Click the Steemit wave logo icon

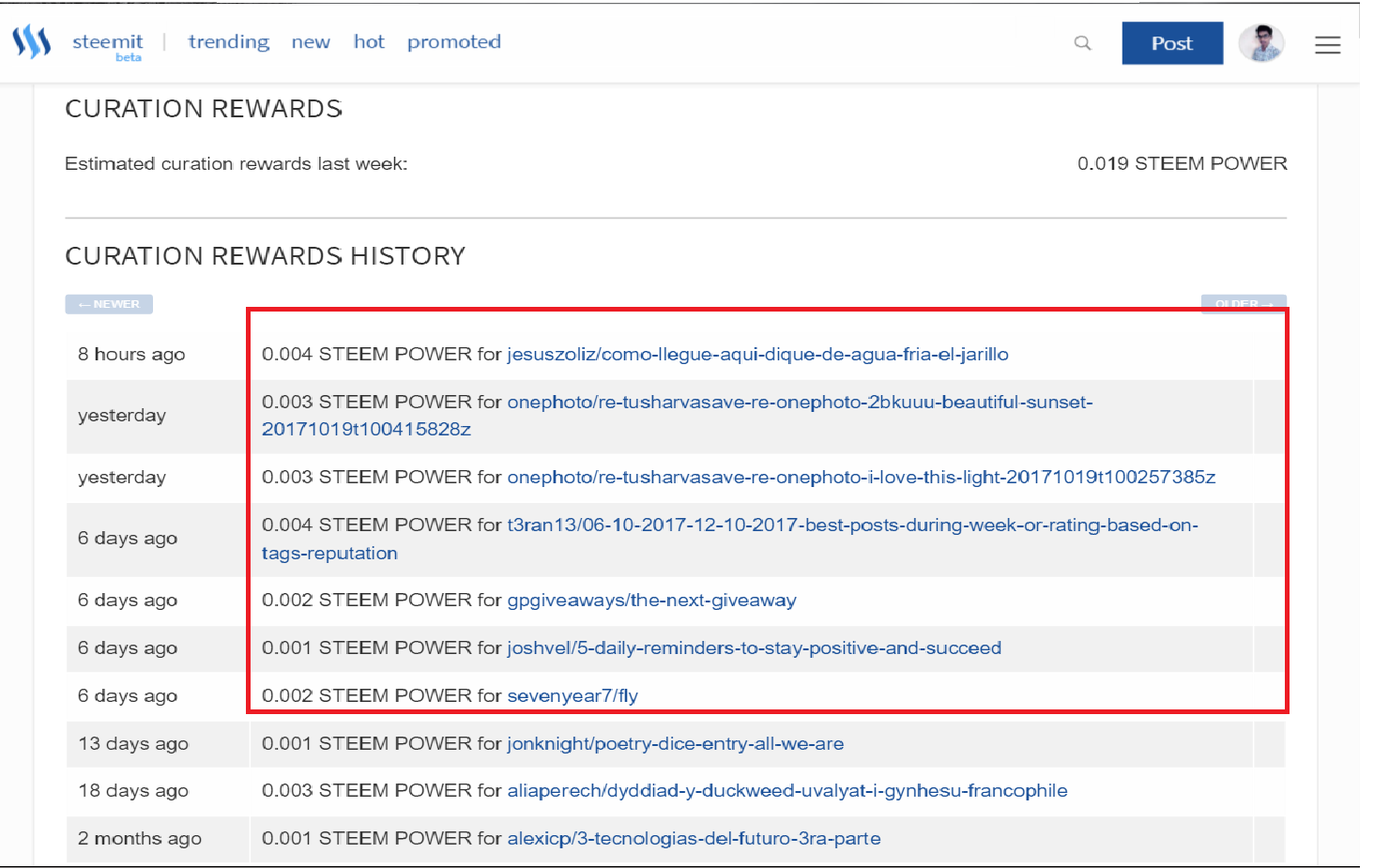(x=31, y=42)
